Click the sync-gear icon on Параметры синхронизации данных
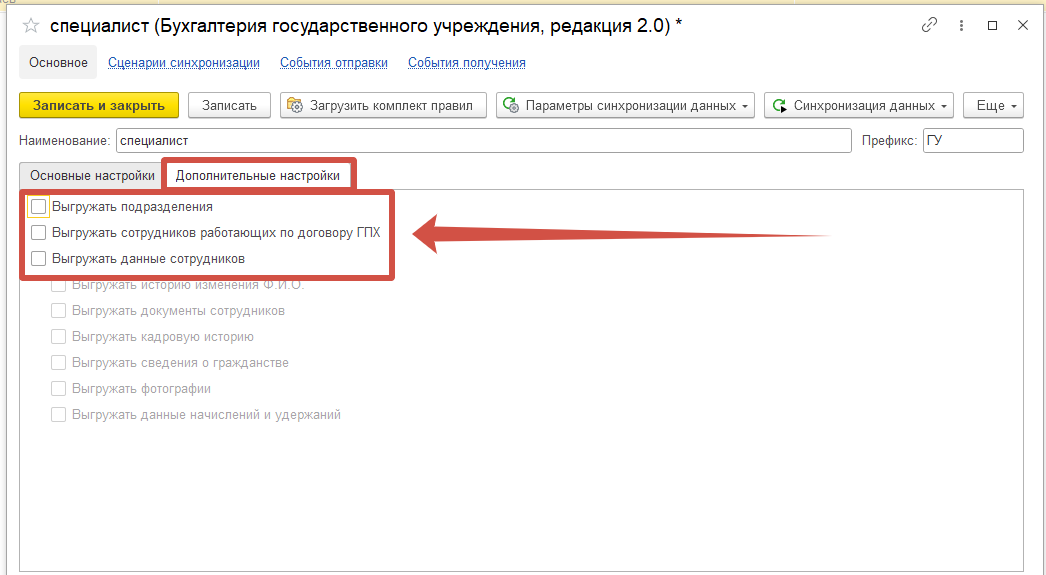The height and width of the screenshot is (575, 1046). (511, 105)
